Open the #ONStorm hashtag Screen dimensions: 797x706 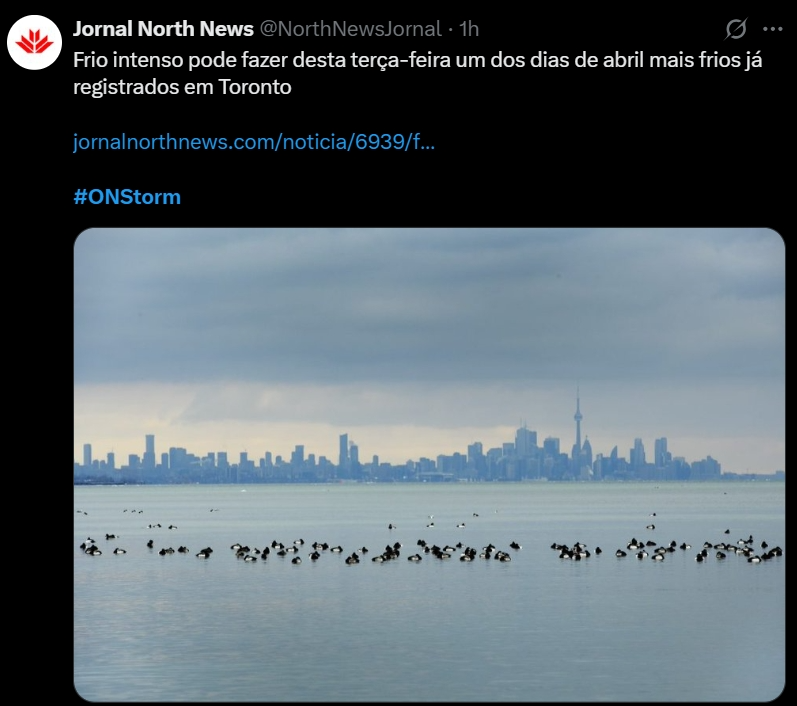127,197
